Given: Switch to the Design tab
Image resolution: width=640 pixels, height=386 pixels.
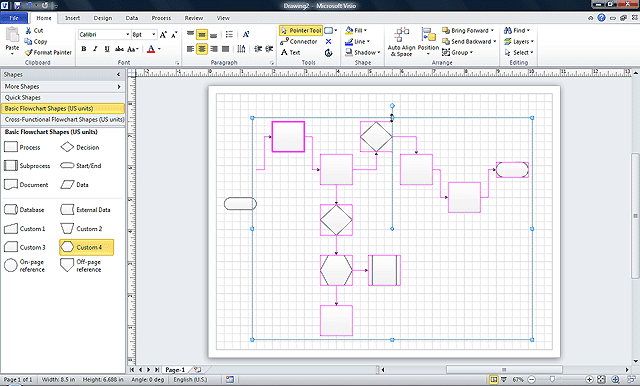Looking at the screenshot, I should click(x=102, y=18).
